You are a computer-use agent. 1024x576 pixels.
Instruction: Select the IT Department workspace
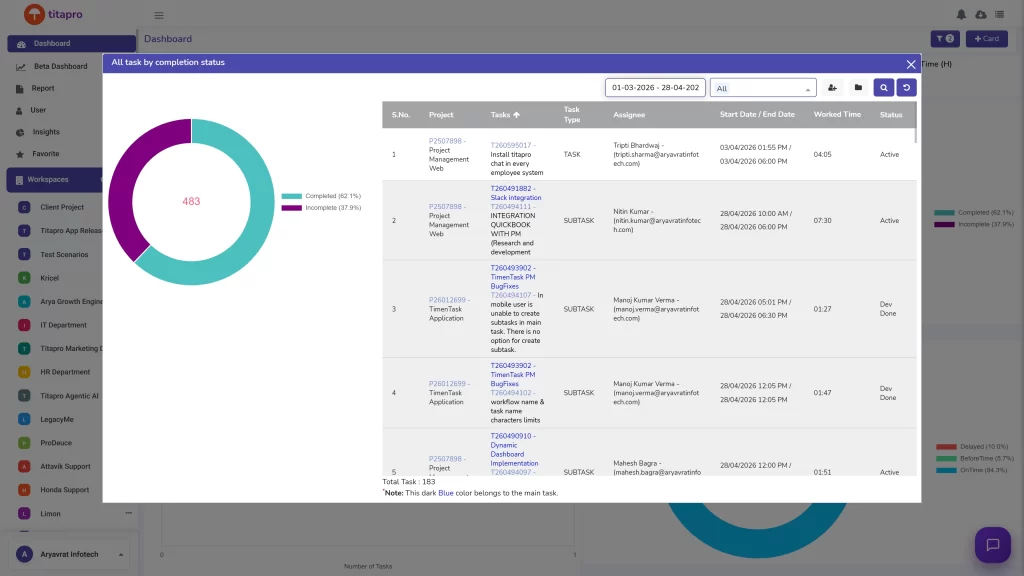[x=63, y=325]
